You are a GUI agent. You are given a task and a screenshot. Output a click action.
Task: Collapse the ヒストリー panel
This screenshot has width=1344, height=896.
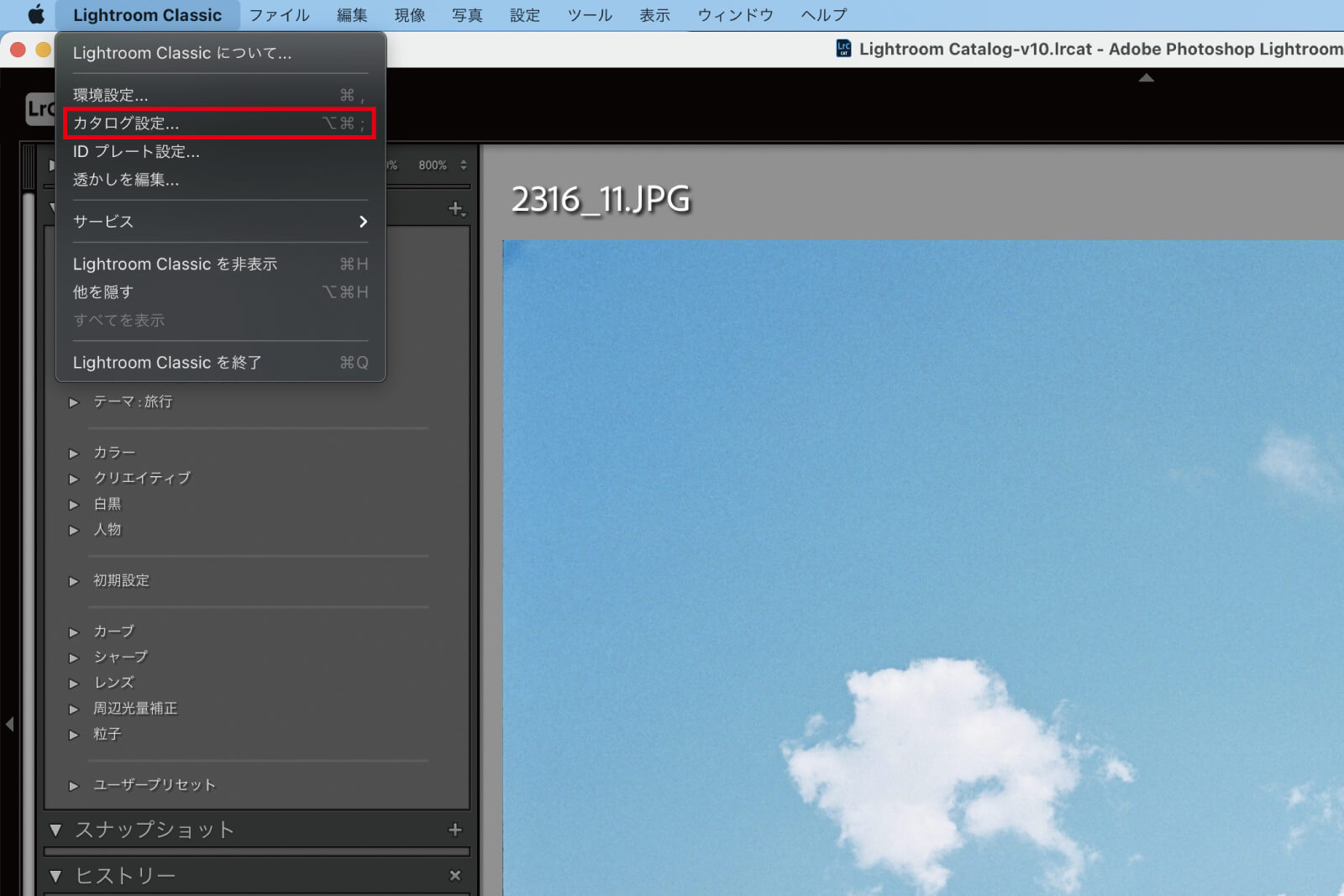pyautogui.click(x=56, y=877)
